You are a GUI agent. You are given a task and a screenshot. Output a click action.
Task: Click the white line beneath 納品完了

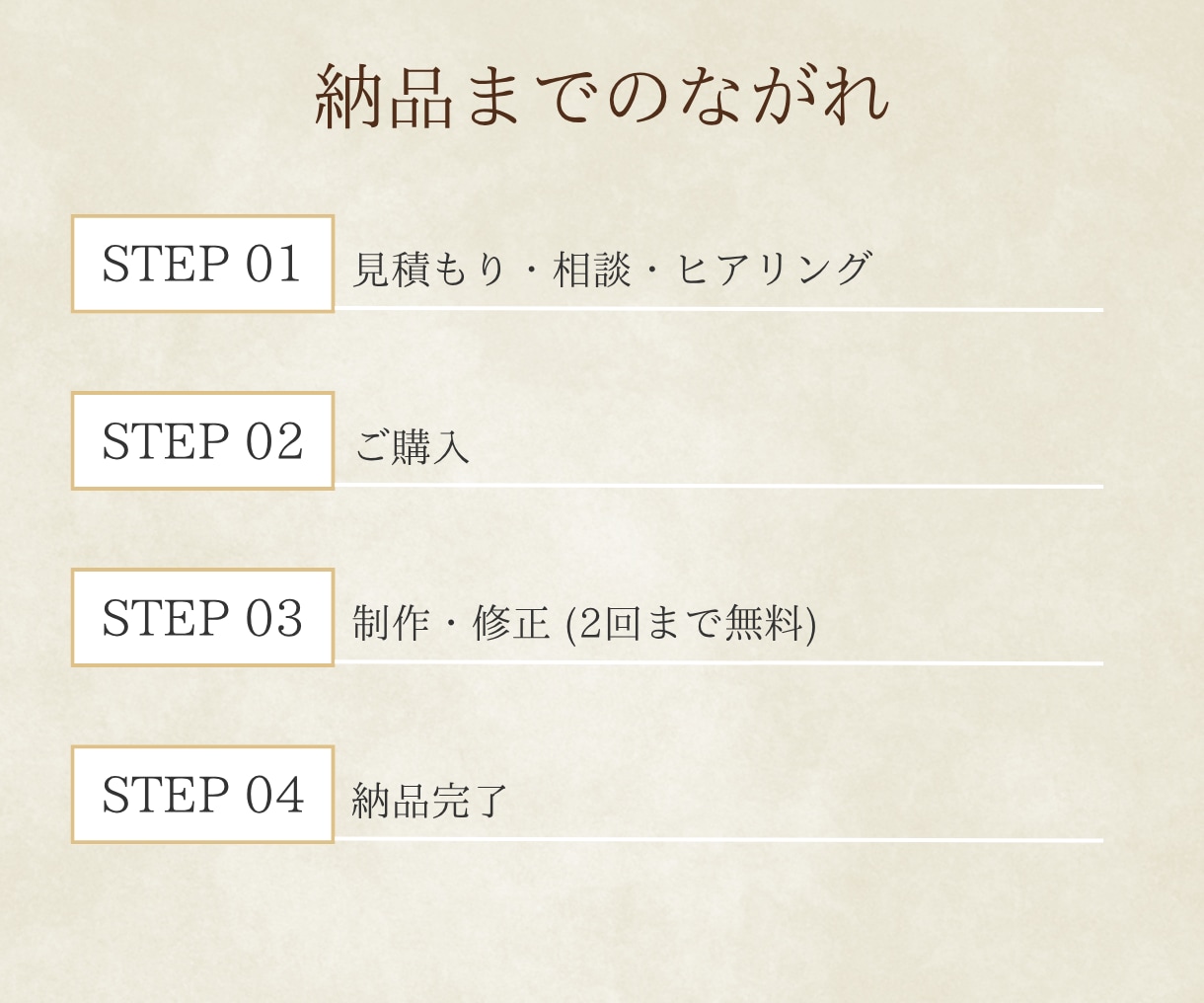coord(718,840)
